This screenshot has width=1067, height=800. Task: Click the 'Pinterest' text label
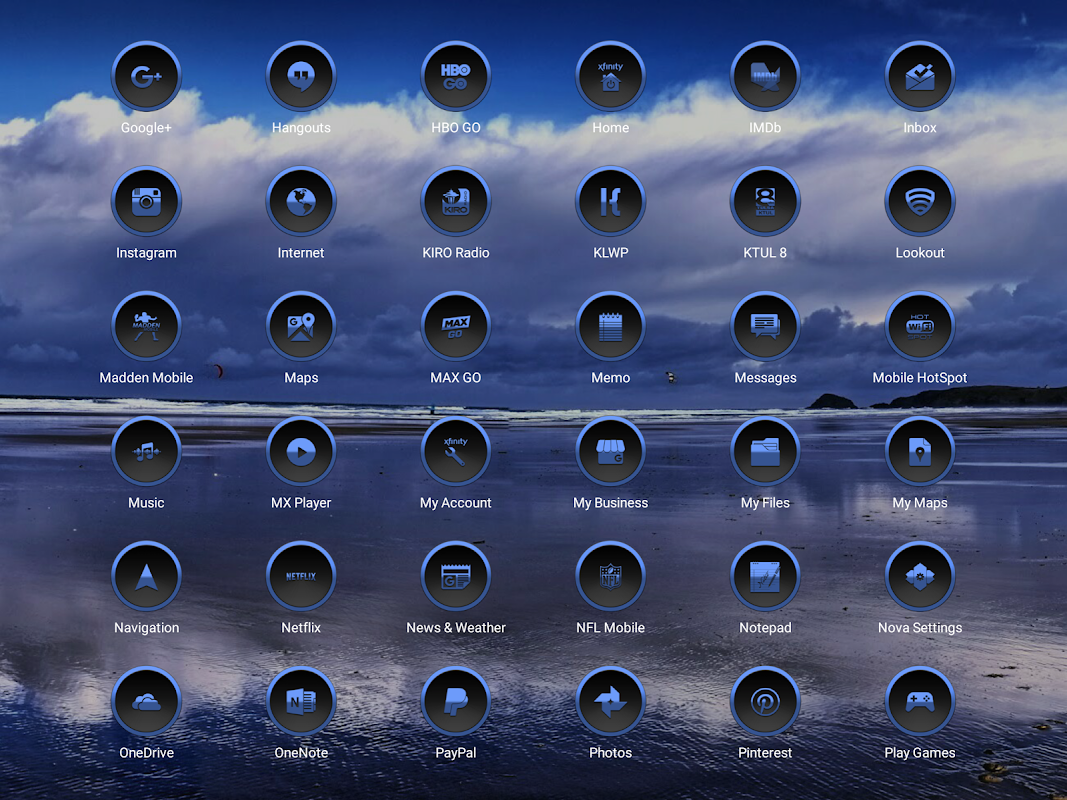pyautogui.click(x=765, y=753)
